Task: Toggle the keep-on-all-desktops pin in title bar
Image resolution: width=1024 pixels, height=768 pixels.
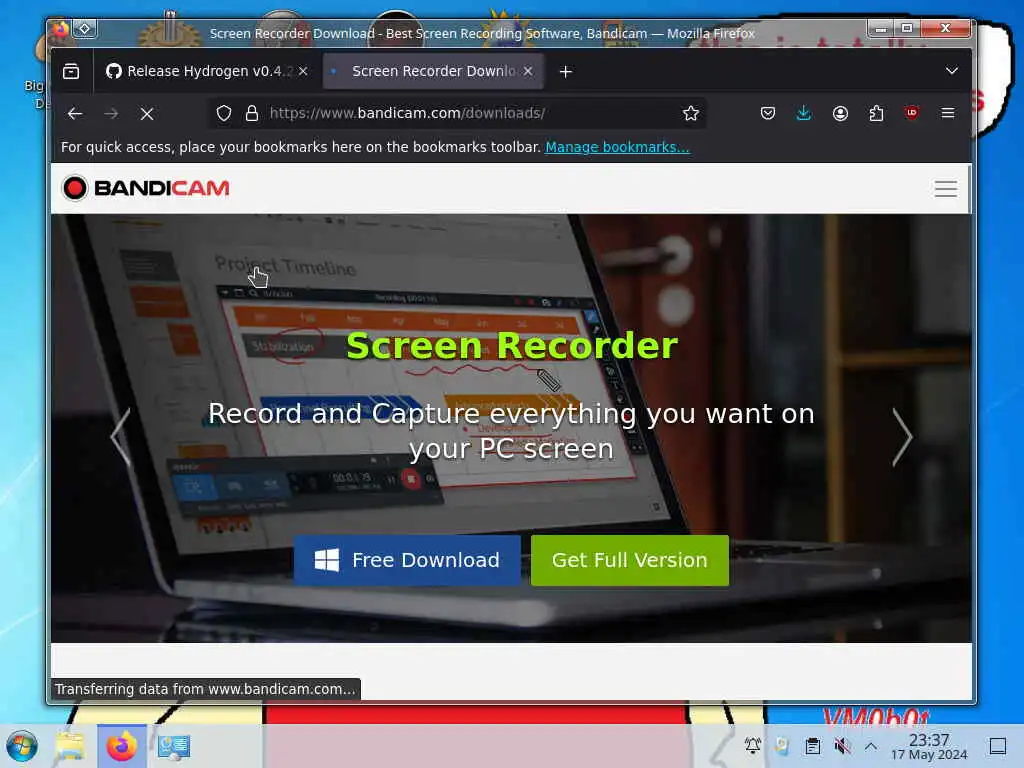Action: pyautogui.click(x=85, y=29)
